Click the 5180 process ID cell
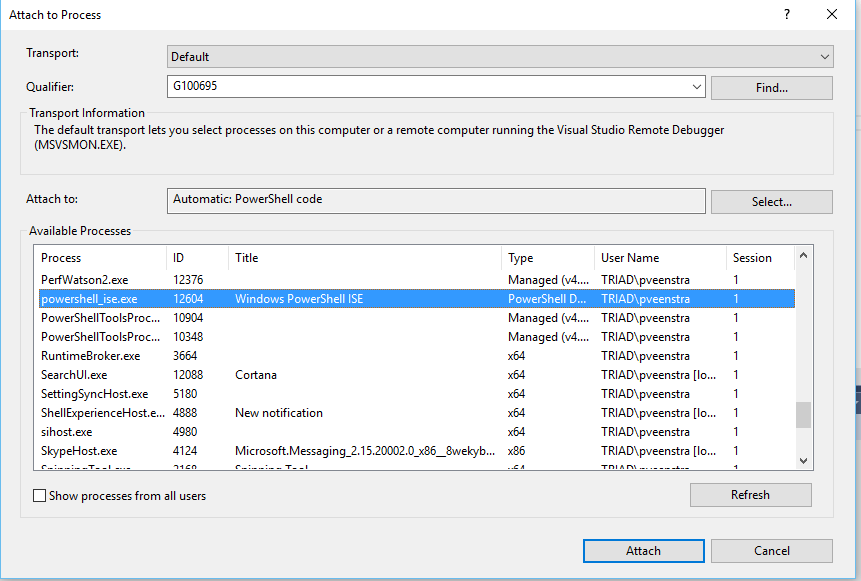The image size is (861, 581). pos(185,394)
